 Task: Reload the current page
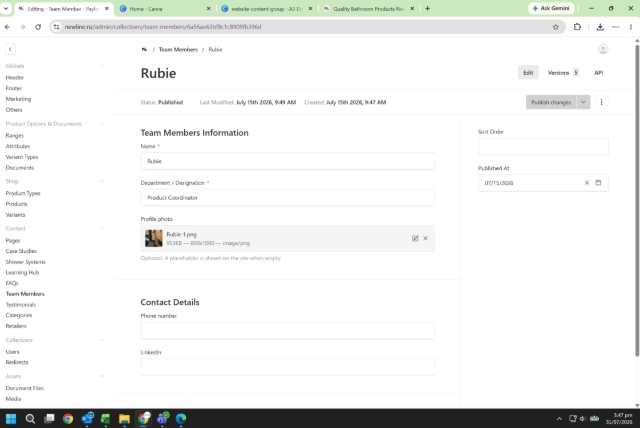click(38, 27)
